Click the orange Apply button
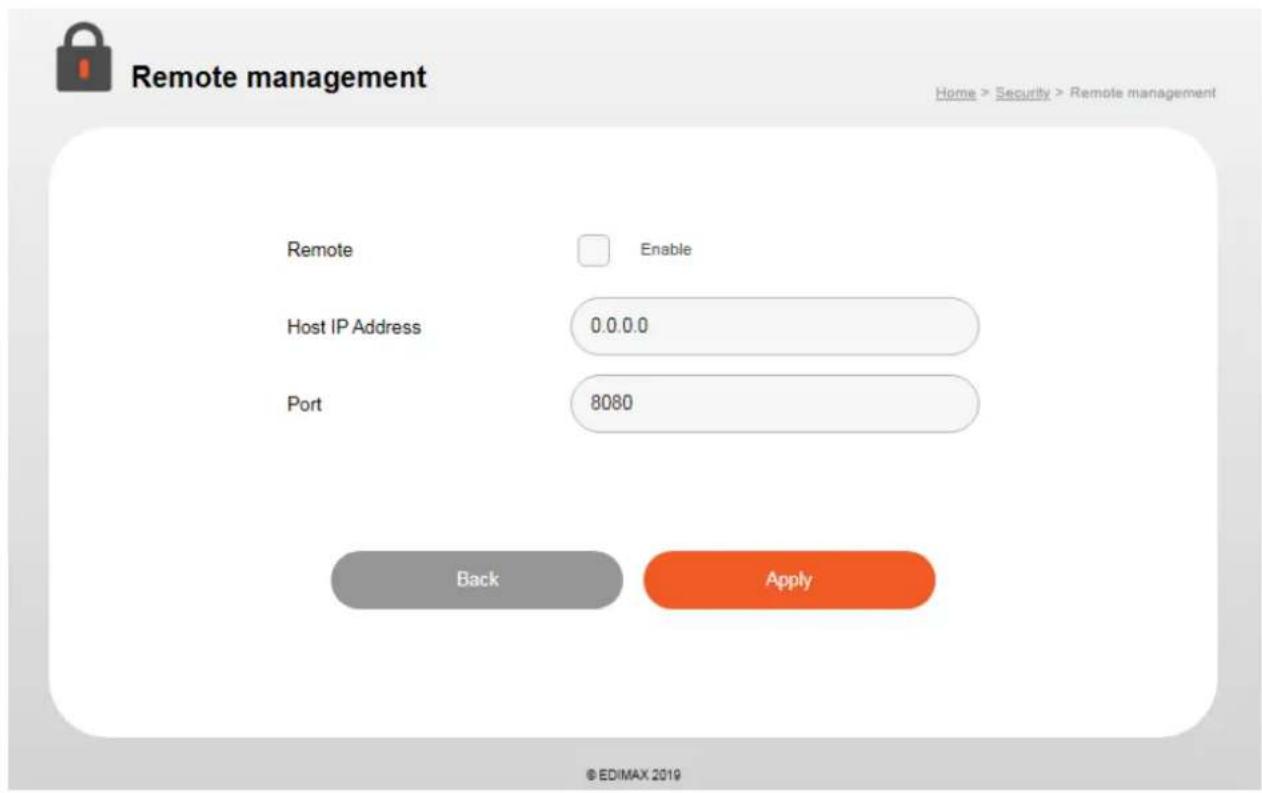 coord(789,580)
